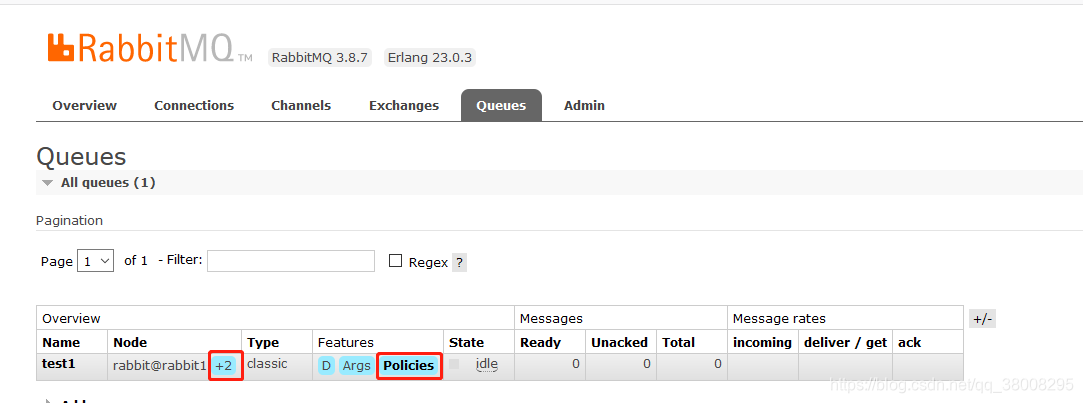Sort queues by Name column header

[60, 342]
